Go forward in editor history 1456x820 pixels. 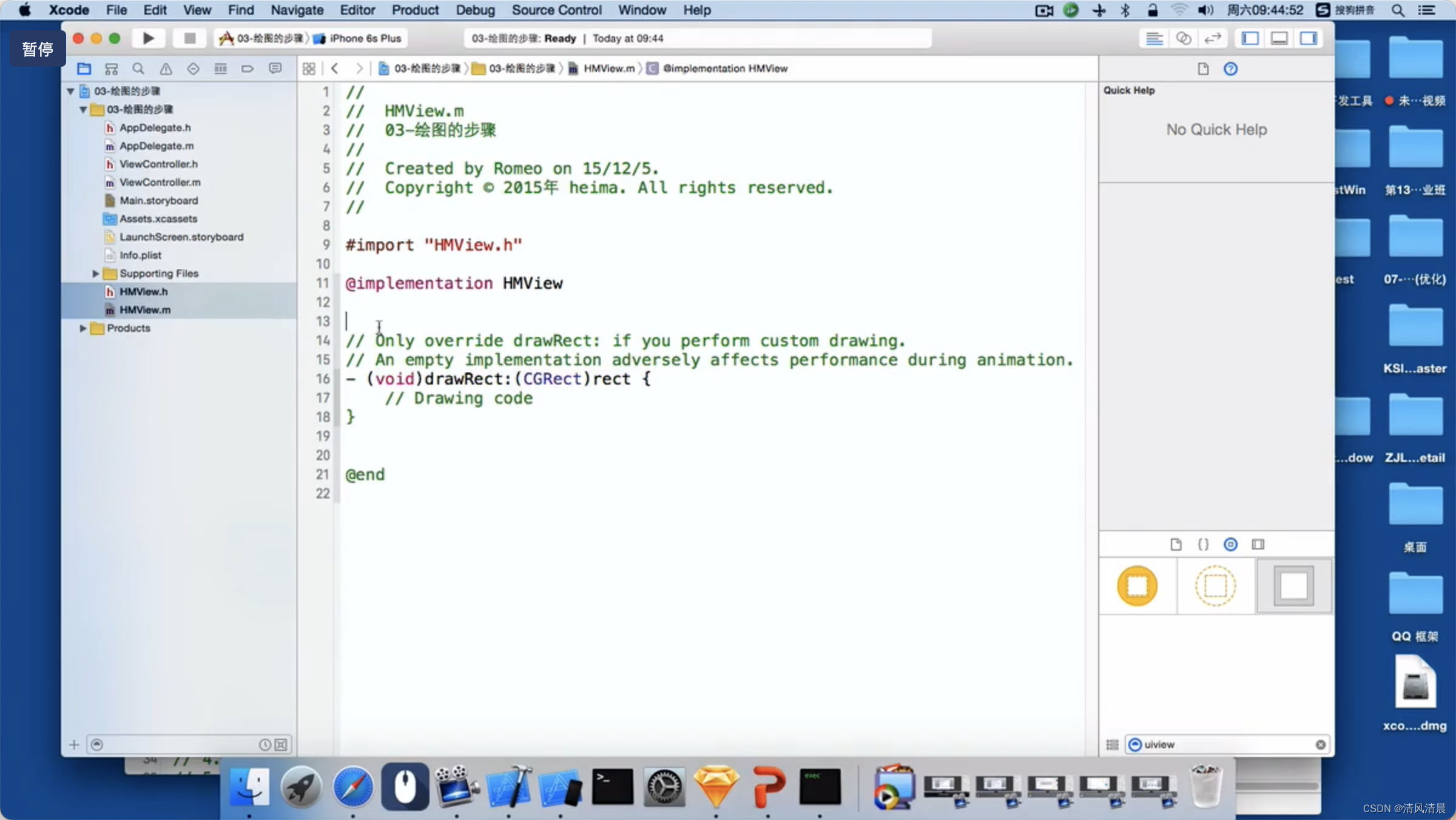359,69
